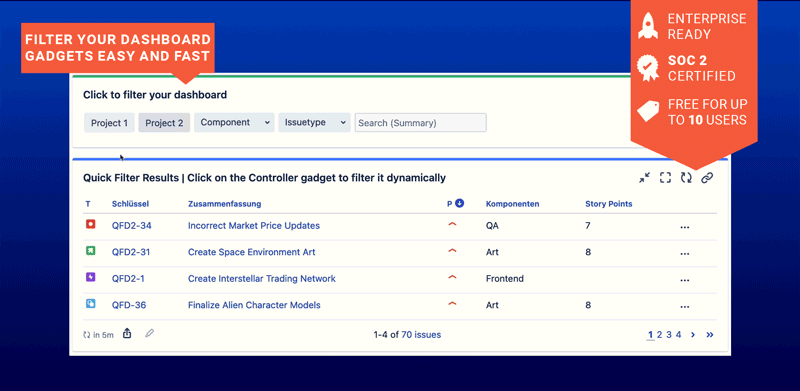Refresh the Quick Filter Results gadget
Screen dimensions: 800x391
tap(686, 178)
